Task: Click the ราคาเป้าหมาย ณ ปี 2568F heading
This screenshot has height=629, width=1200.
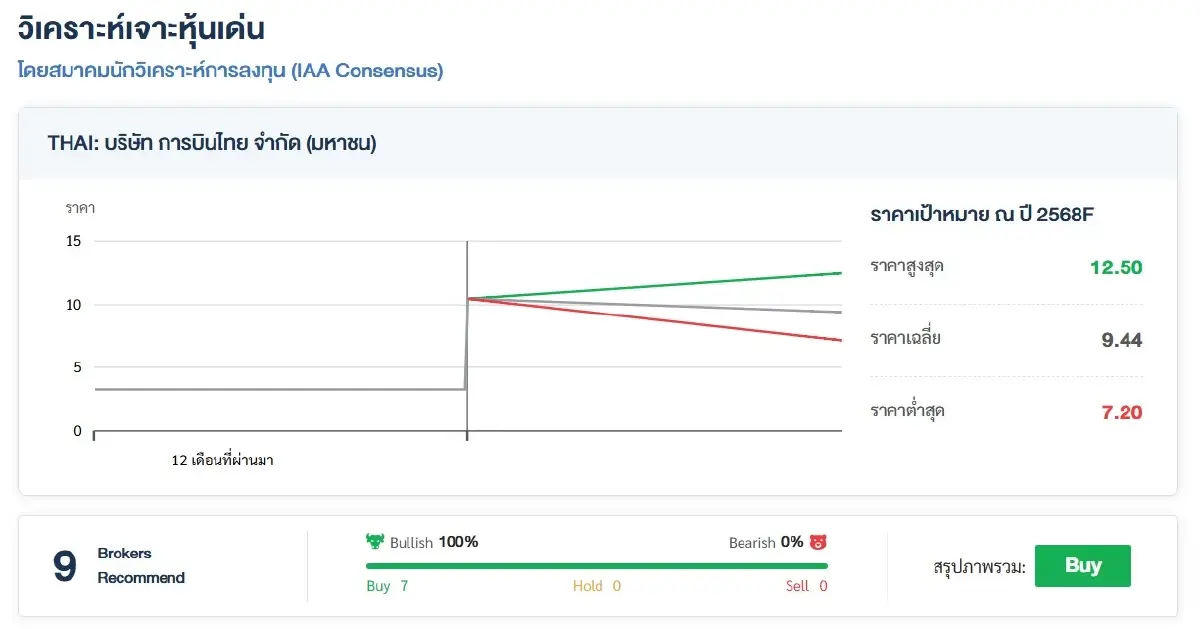Action: pos(986,215)
